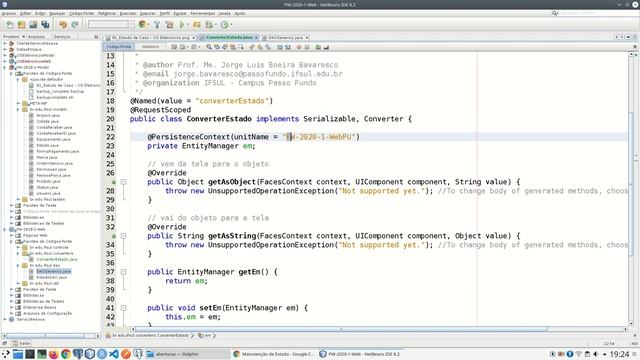Open the Ajuda menu

click(x=240, y=13)
